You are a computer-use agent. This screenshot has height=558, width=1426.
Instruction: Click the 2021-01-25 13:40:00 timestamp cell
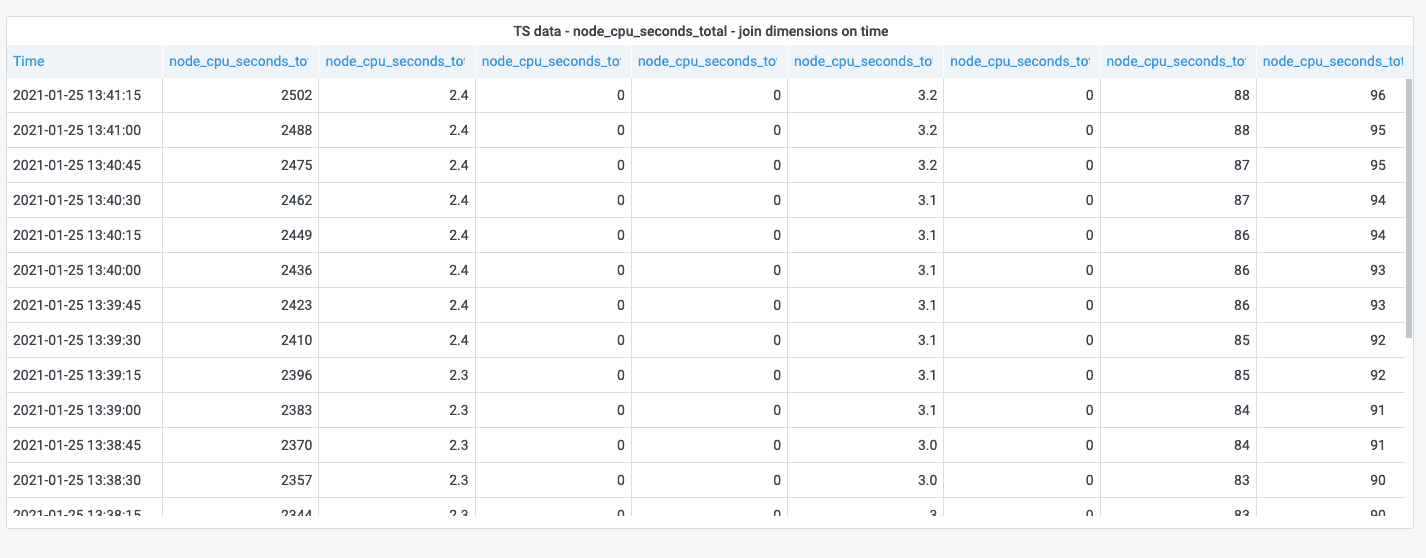[76, 270]
